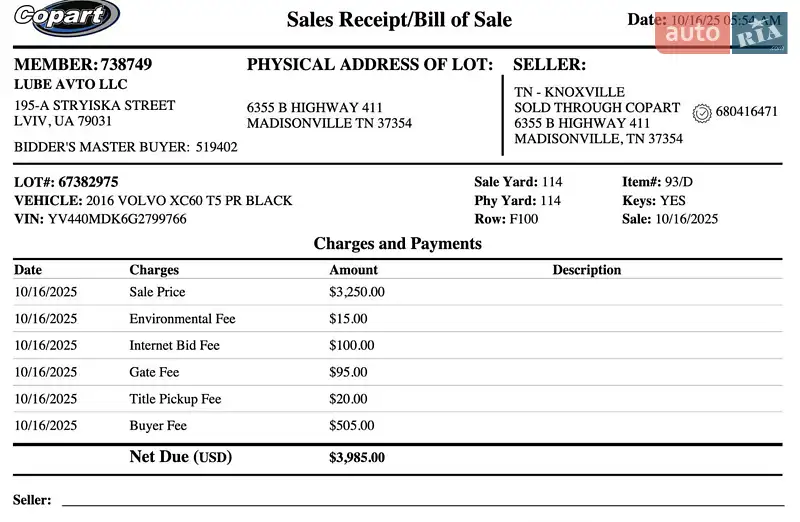The height and width of the screenshot is (522, 800).
Task: Click the Charges column header
Action: (154, 270)
